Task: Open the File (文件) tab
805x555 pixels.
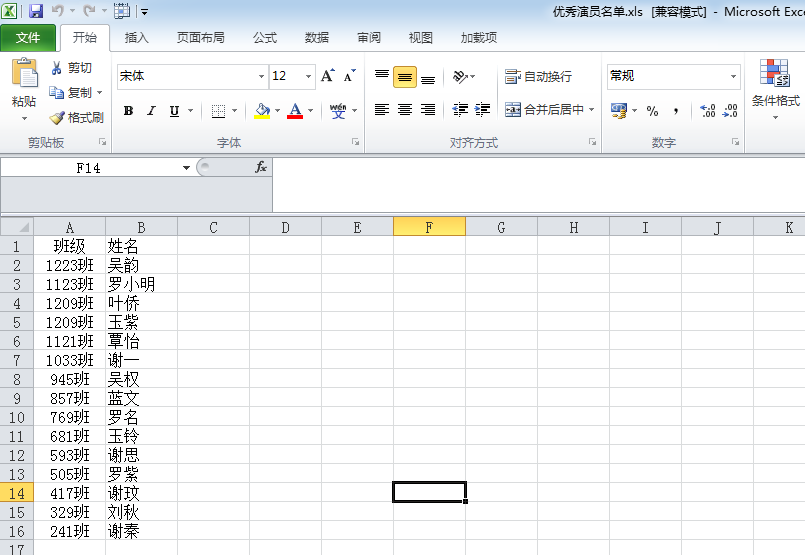Action: pos(28,37)
